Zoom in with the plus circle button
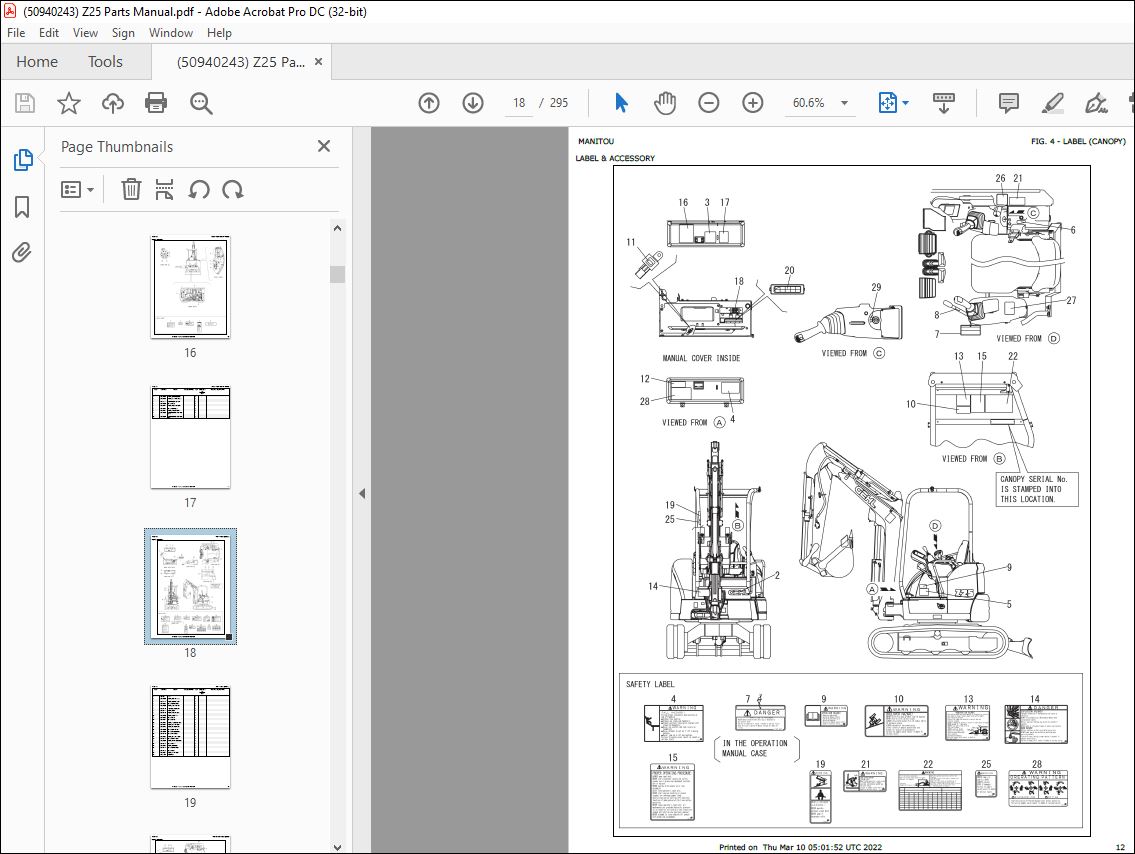Viewport: 1135px width, 854px height. click(753, 103)
